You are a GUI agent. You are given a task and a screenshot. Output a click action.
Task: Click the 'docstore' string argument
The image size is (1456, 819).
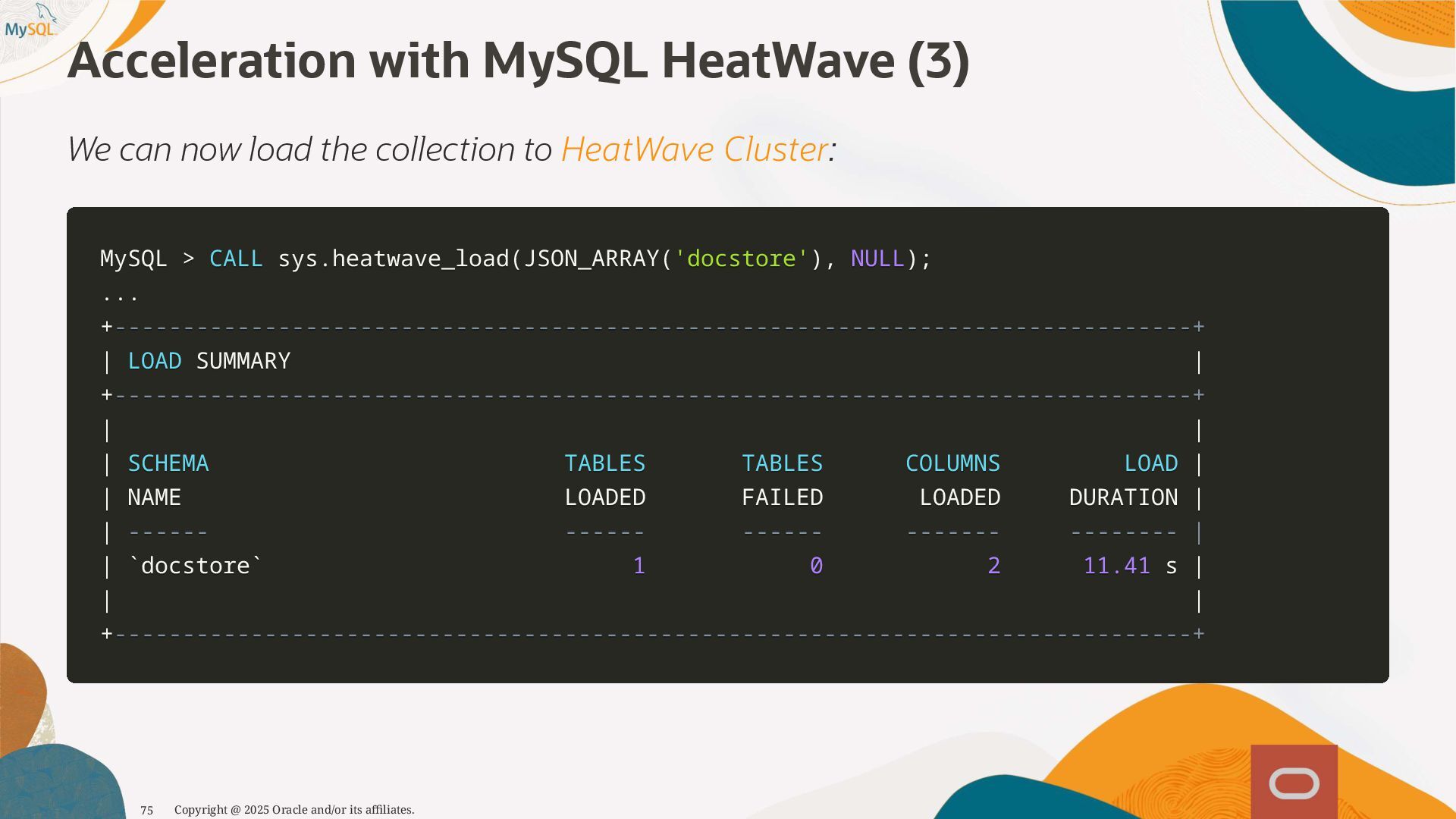click(741, 259)
